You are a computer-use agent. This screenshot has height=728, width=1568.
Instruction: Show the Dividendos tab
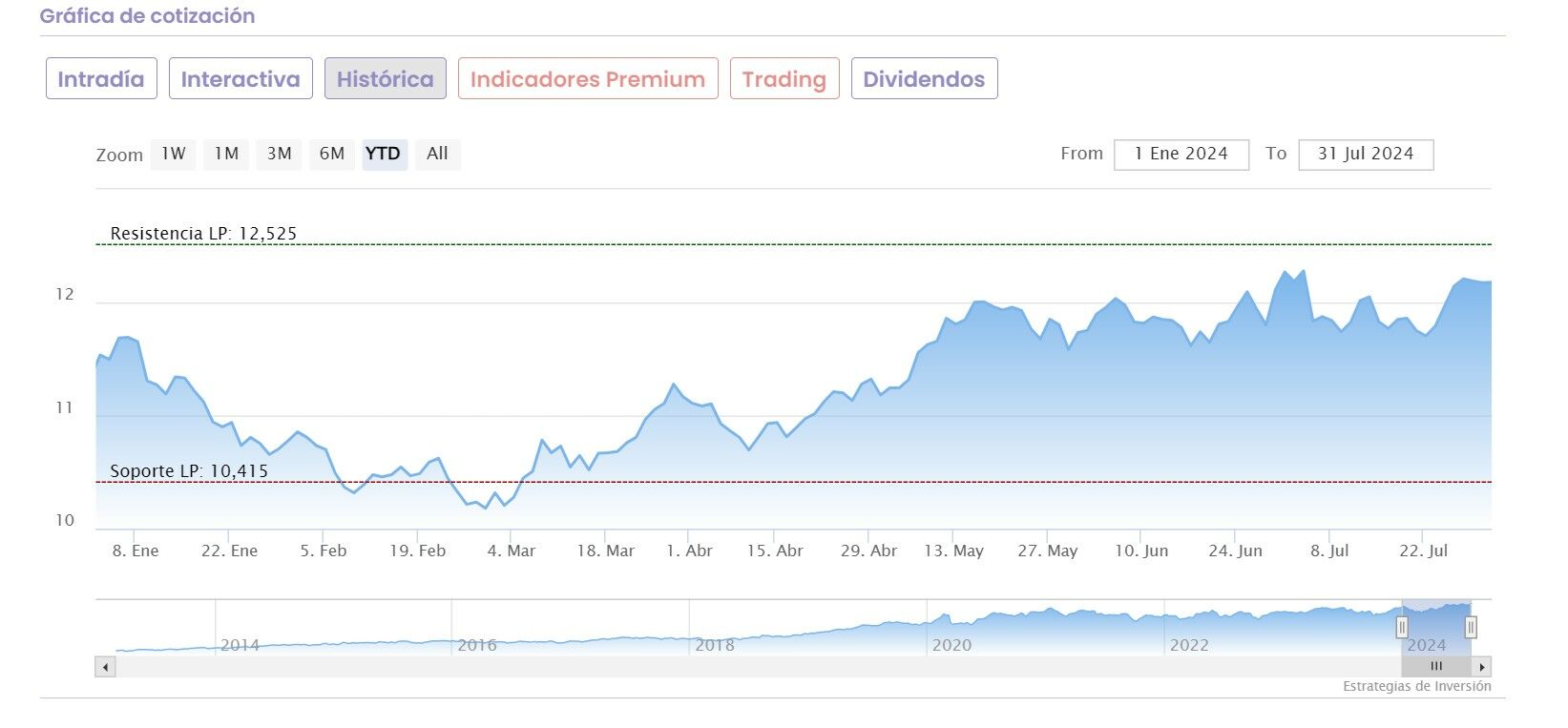924,79
